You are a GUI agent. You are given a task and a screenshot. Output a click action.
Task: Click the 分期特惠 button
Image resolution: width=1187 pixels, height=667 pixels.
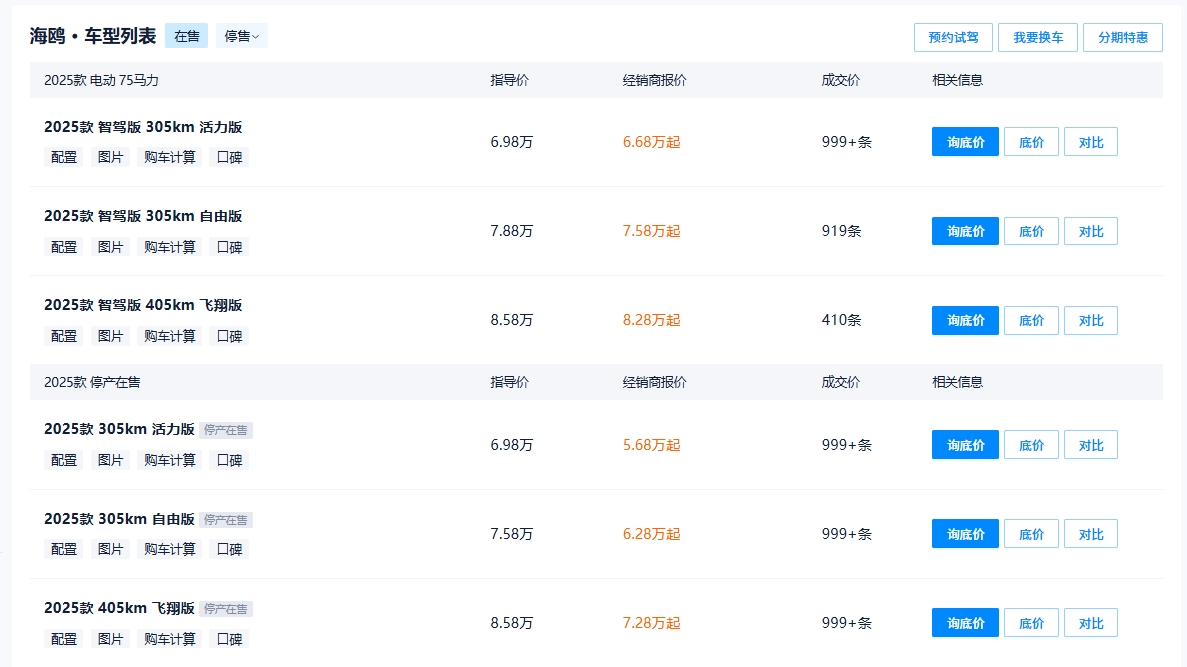coord(1123,37)
